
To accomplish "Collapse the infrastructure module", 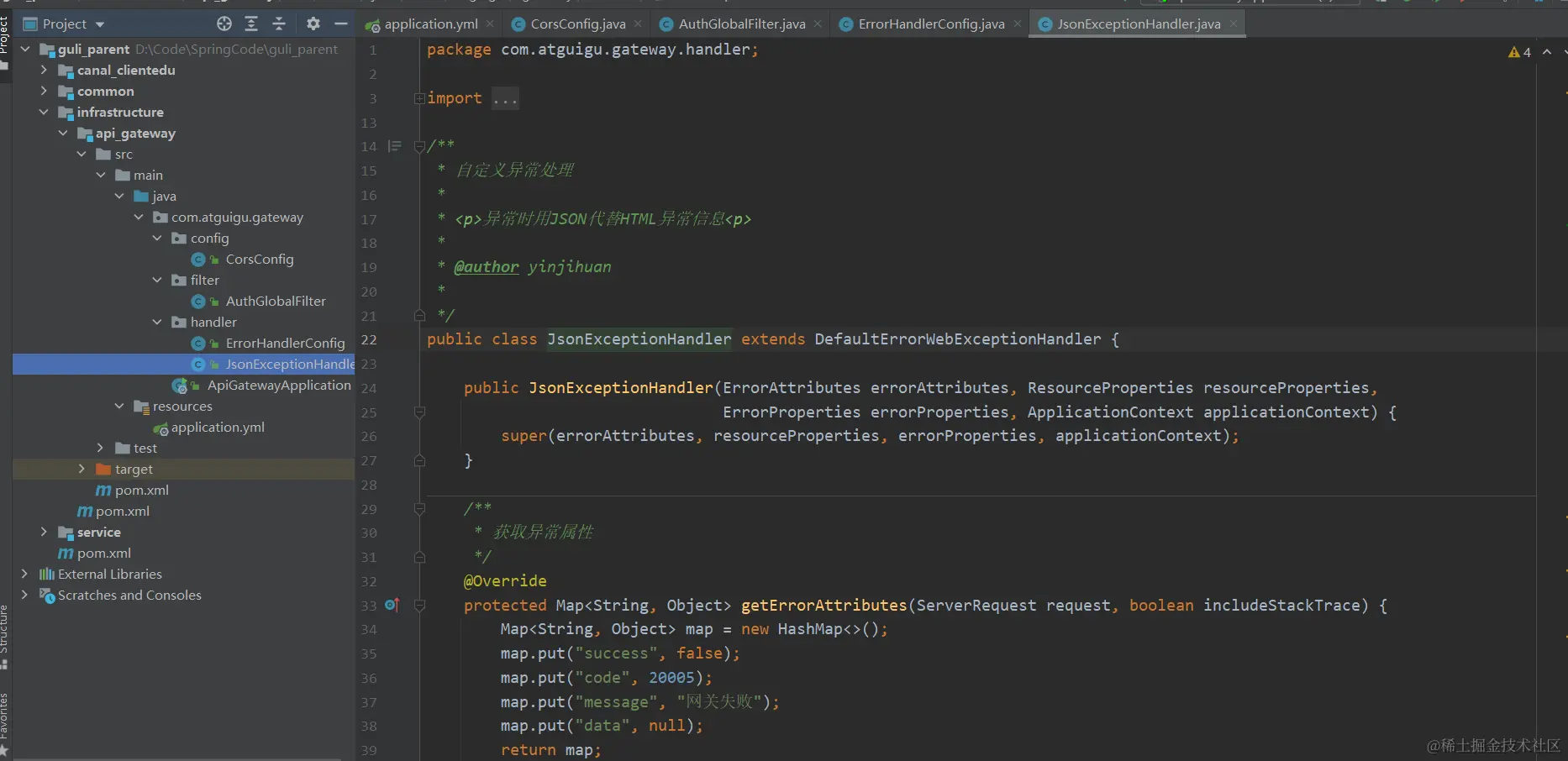I will click(44, 113).
